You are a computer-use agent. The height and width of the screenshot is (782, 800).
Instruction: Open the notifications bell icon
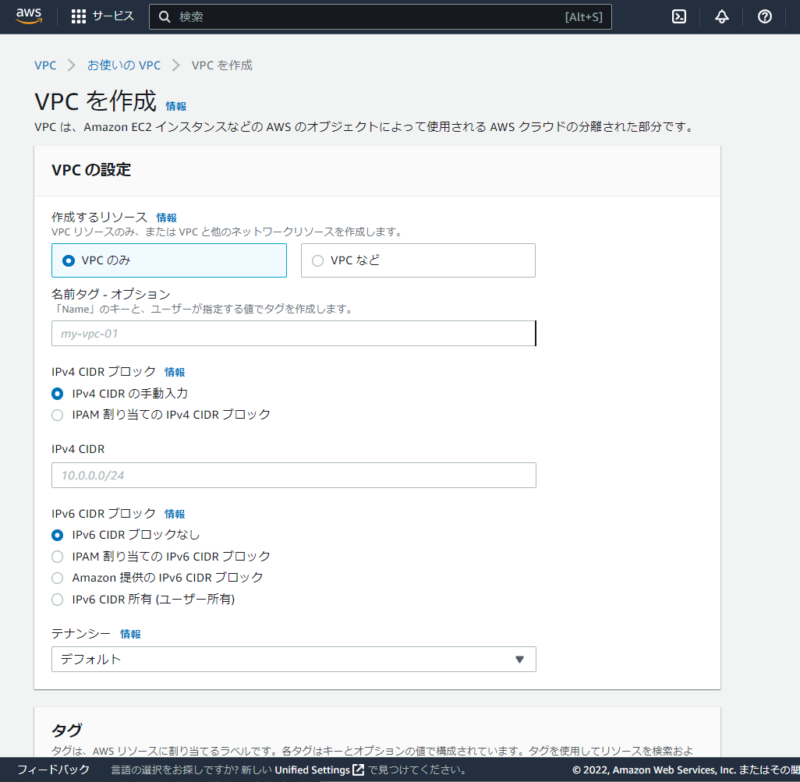click(721, 17)
